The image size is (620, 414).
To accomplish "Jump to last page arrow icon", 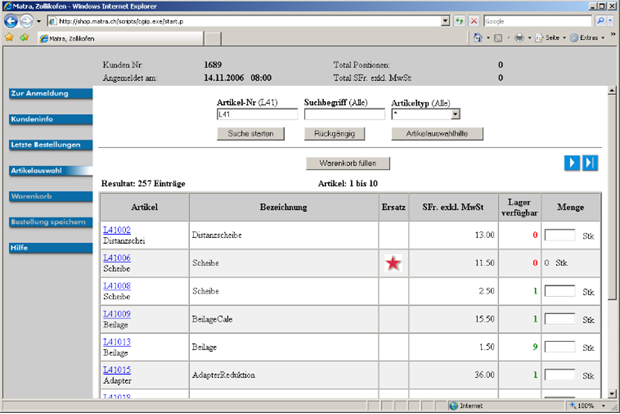I will [x=590, y=163].
